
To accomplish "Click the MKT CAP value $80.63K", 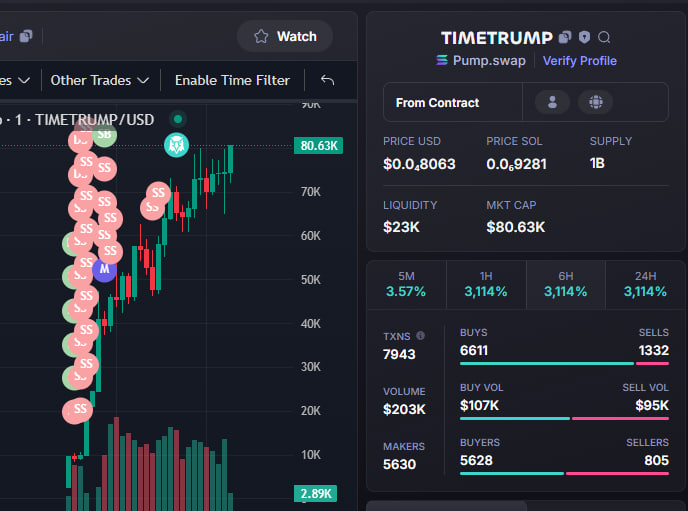I will coord(516,227).
